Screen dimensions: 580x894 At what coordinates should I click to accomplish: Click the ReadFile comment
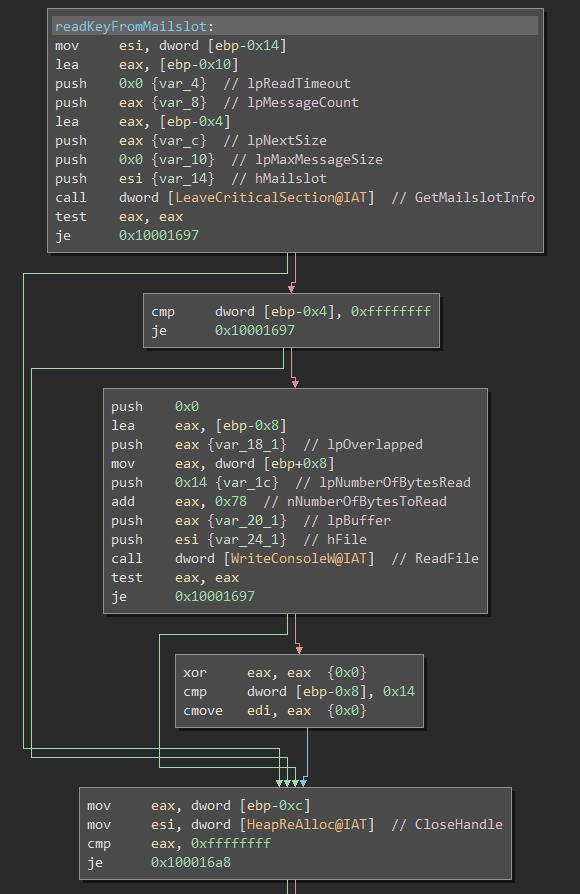435,558
